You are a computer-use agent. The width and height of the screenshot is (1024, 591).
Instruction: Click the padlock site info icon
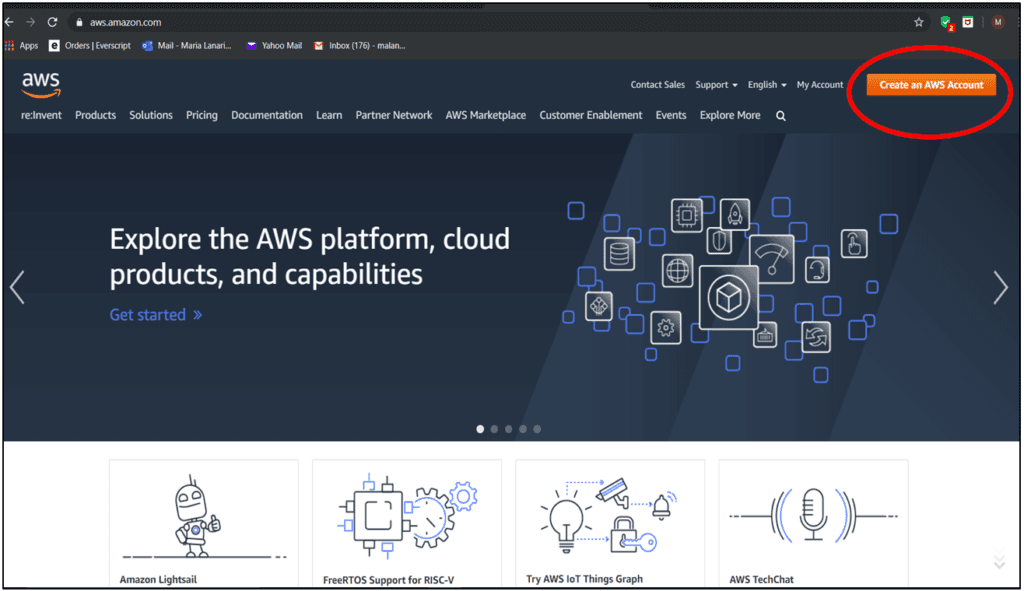(79, 22)
